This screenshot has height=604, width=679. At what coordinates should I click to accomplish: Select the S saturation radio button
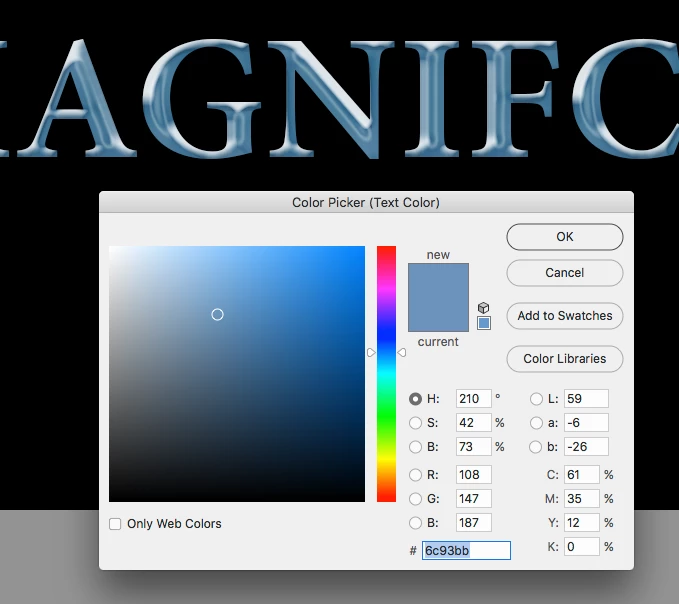pyautogui.click(x=415, y=423)
